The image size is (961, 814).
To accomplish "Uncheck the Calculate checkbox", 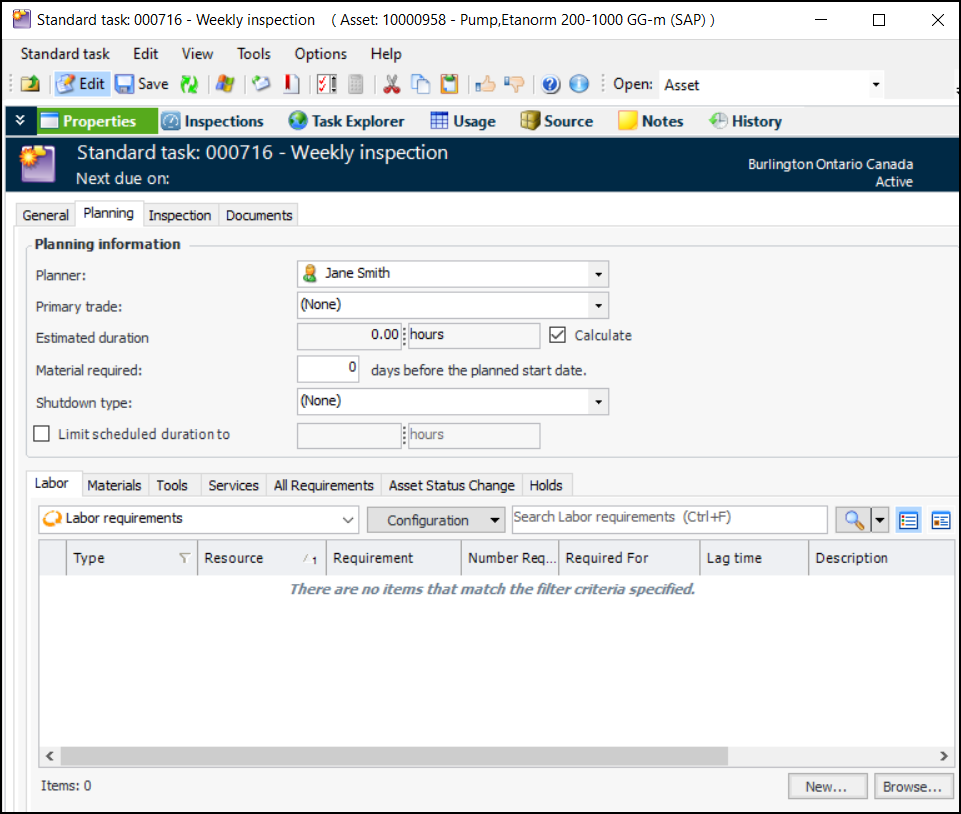I will coord(557,335).
